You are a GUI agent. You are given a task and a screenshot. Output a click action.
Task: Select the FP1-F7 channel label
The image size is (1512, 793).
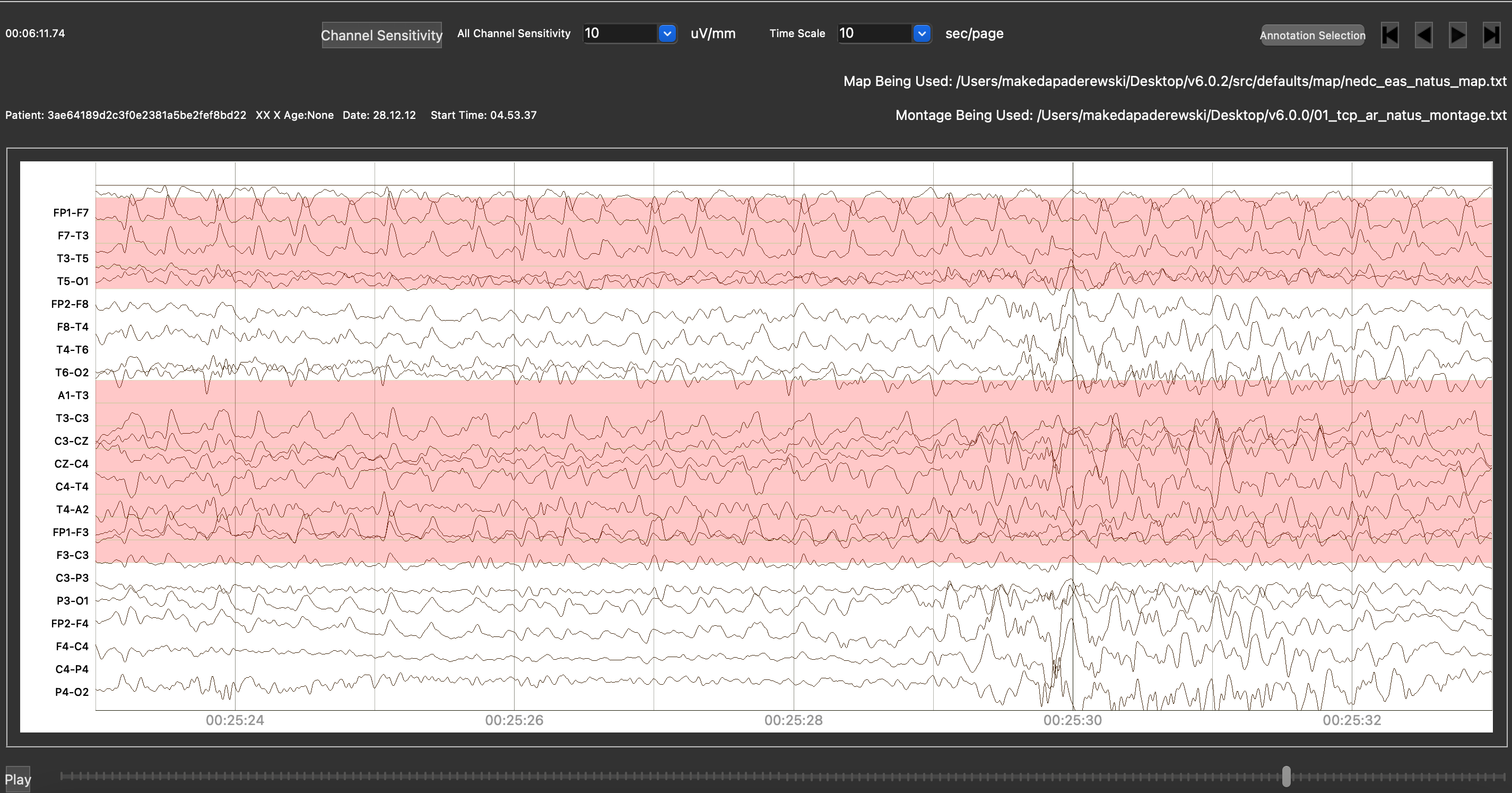pos(71,213)
